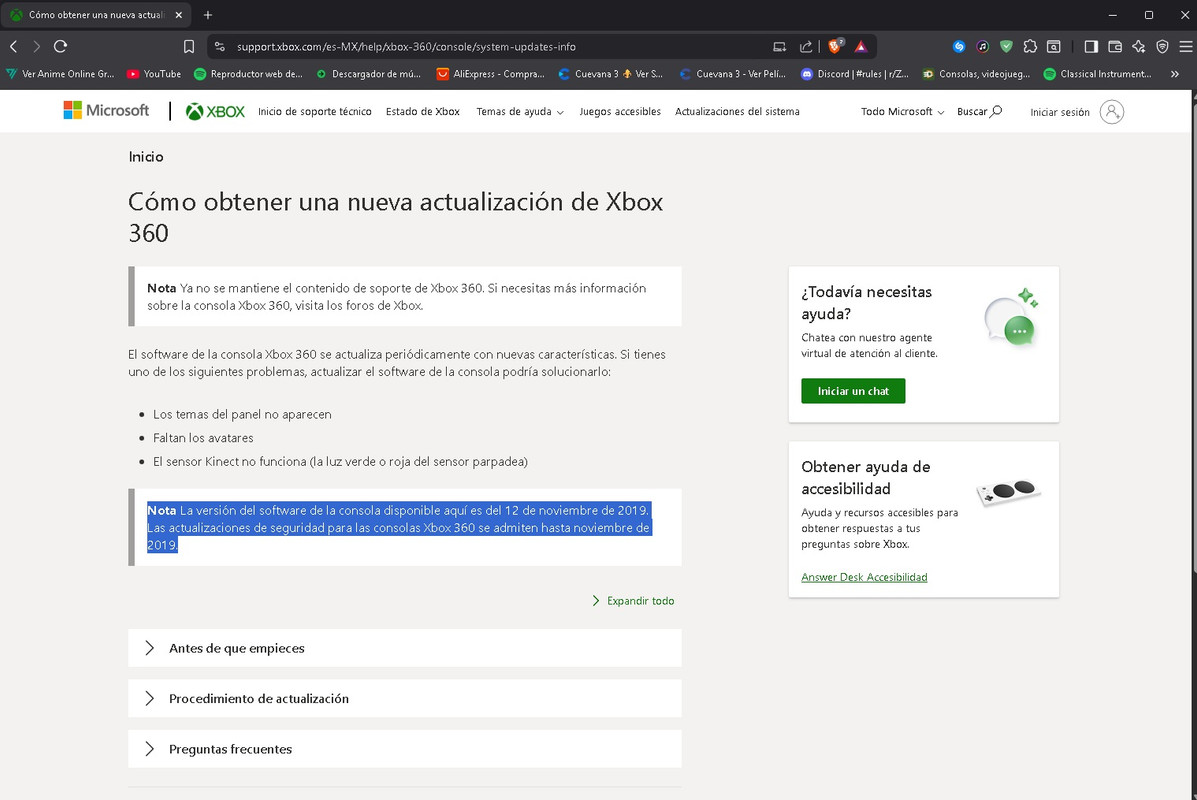Open the Cuevana 3 Ver Películas bookmark
The image size is (1197, 800).
pos(732,74)
